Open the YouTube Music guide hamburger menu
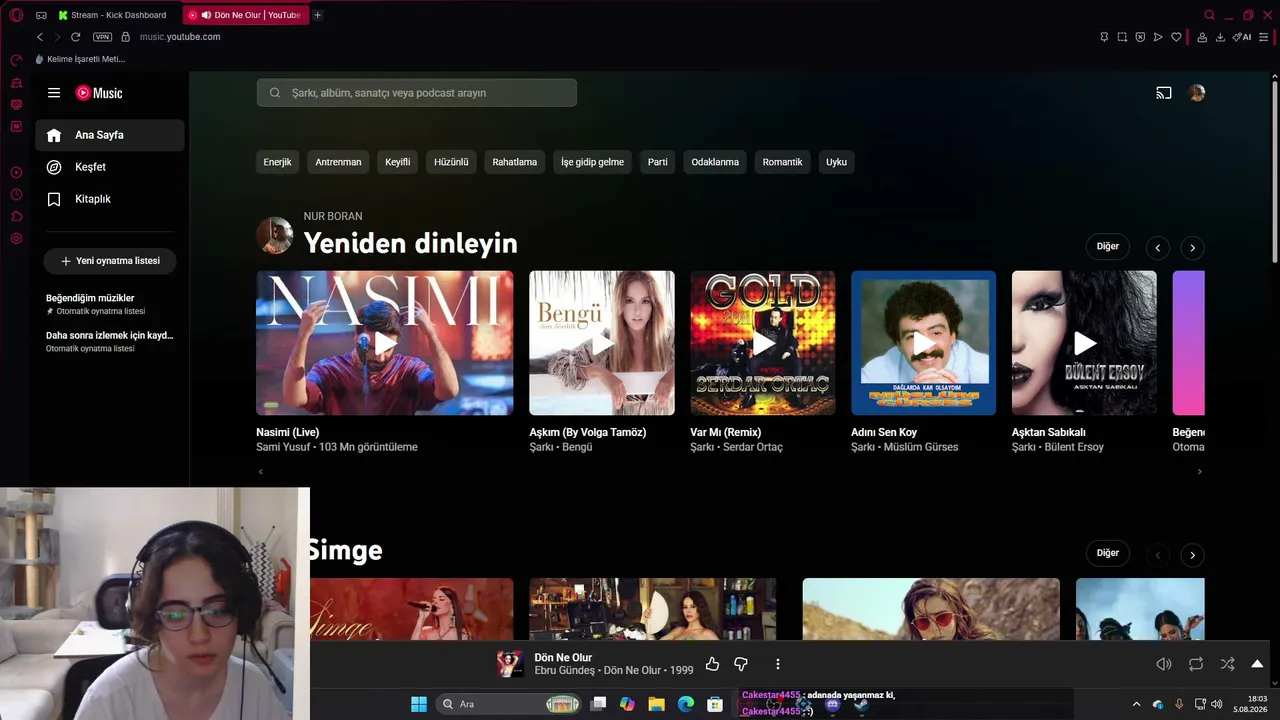 (x=54, y=93)
